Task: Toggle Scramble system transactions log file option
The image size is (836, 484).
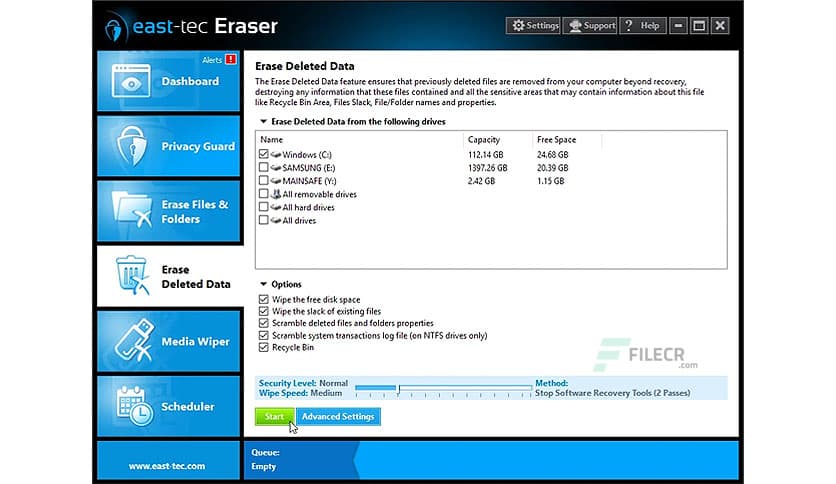Action: click(263, 336)
